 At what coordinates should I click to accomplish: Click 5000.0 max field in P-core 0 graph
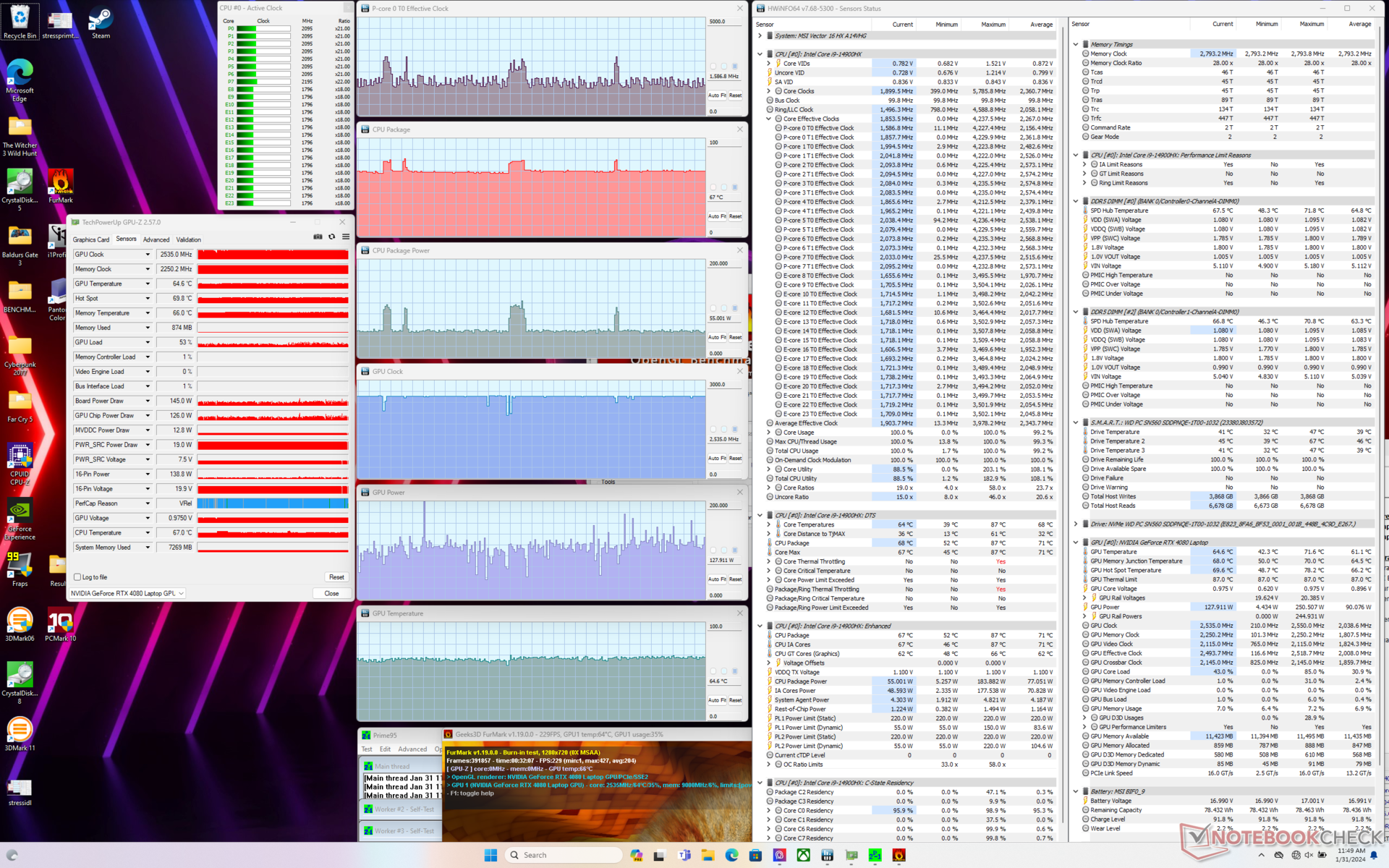click(725, 22)
